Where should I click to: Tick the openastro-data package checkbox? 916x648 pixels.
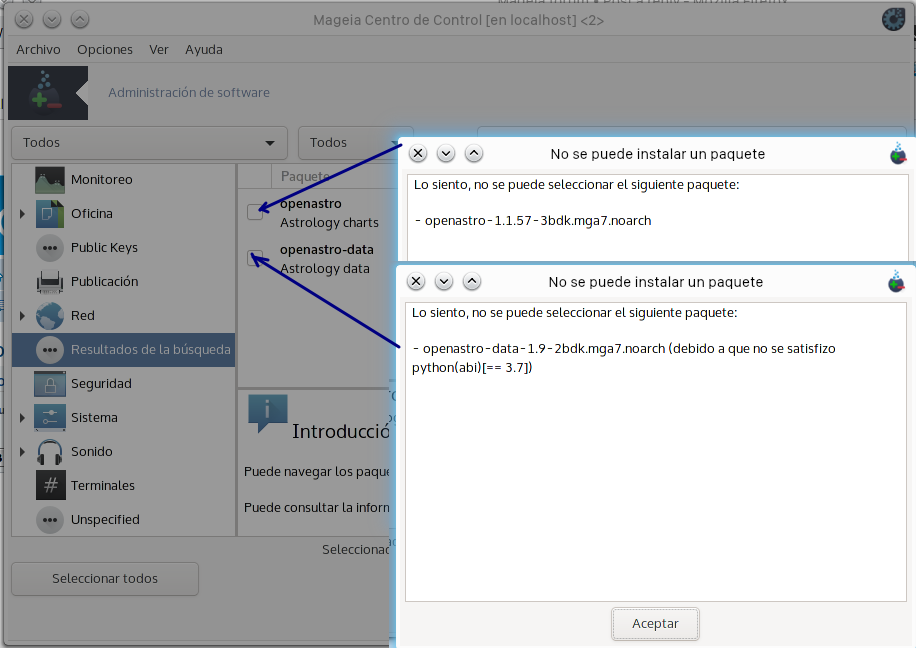255,258
